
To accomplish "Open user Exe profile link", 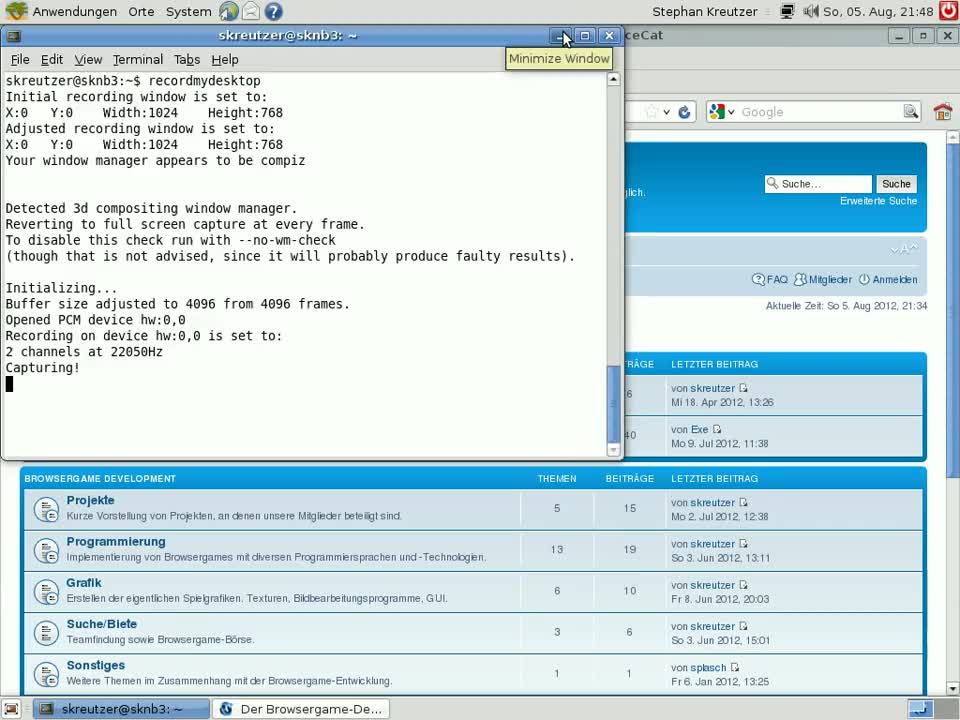I will click(699, 429).
